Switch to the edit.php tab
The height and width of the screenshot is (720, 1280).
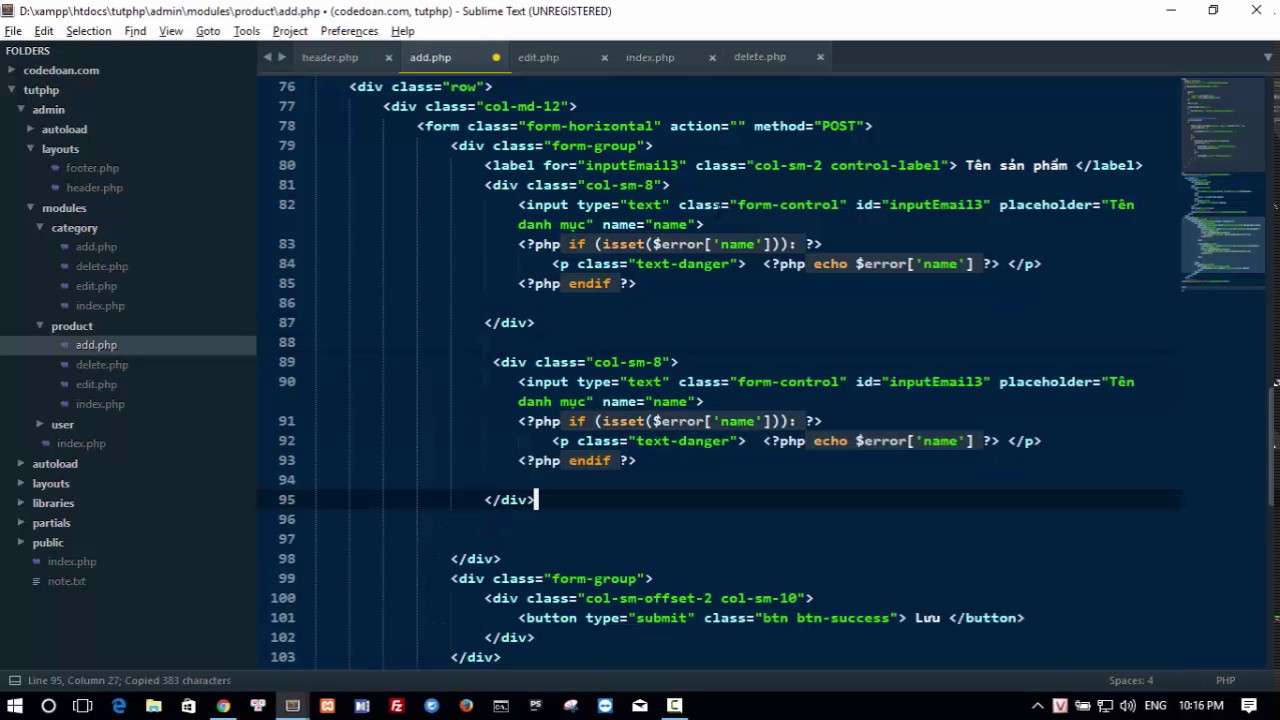pos(538,58)
